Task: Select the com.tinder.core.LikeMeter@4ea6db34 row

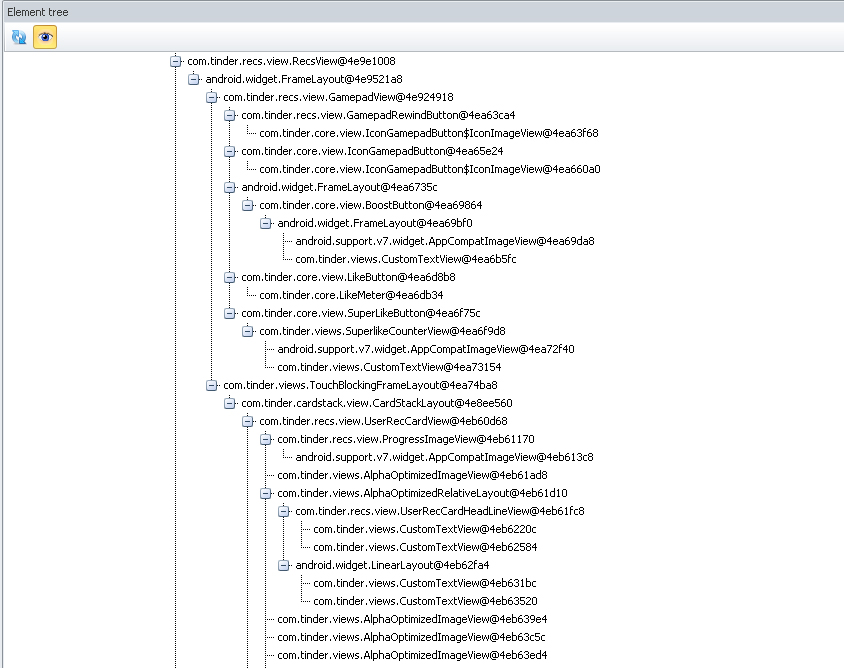Action: (x=351, y=295)
